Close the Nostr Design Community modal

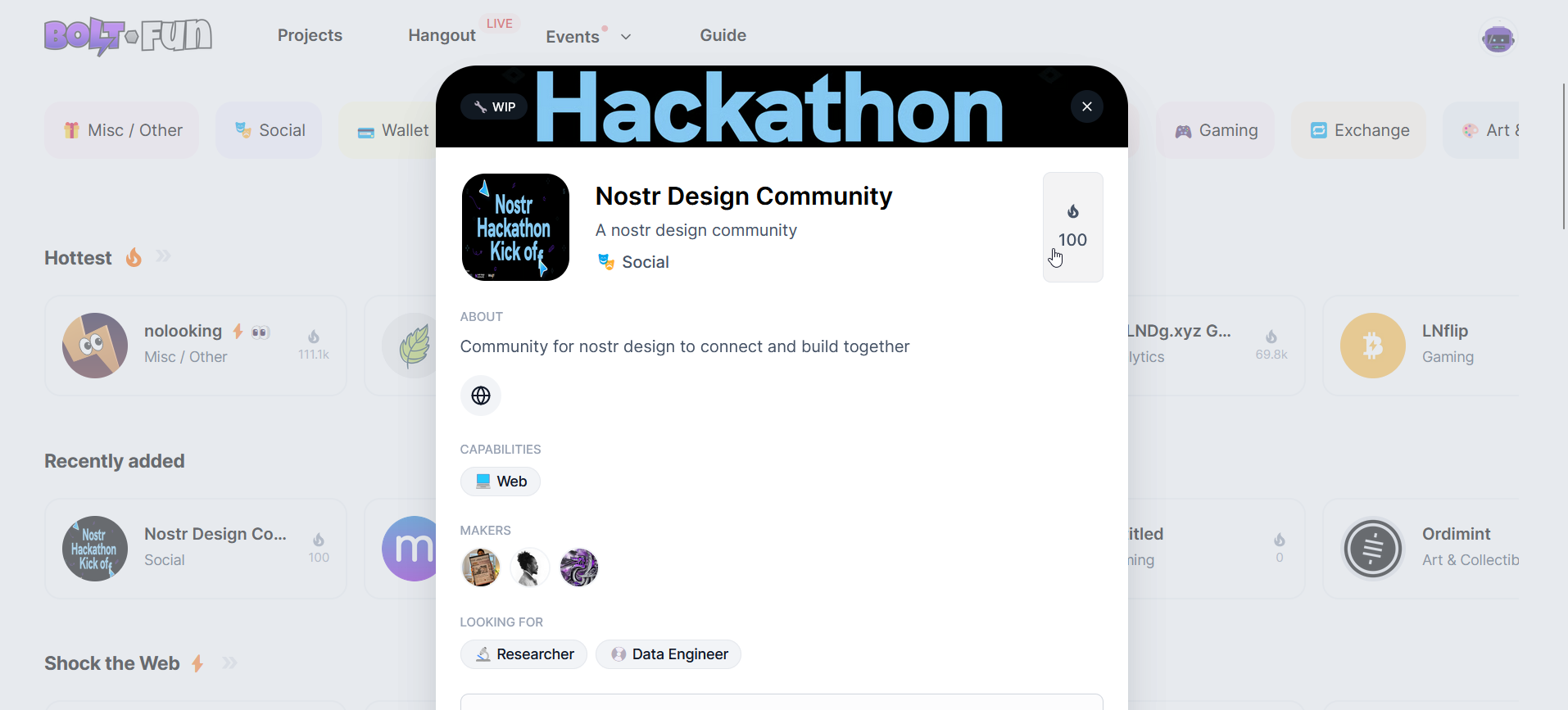coord(1086,106)
